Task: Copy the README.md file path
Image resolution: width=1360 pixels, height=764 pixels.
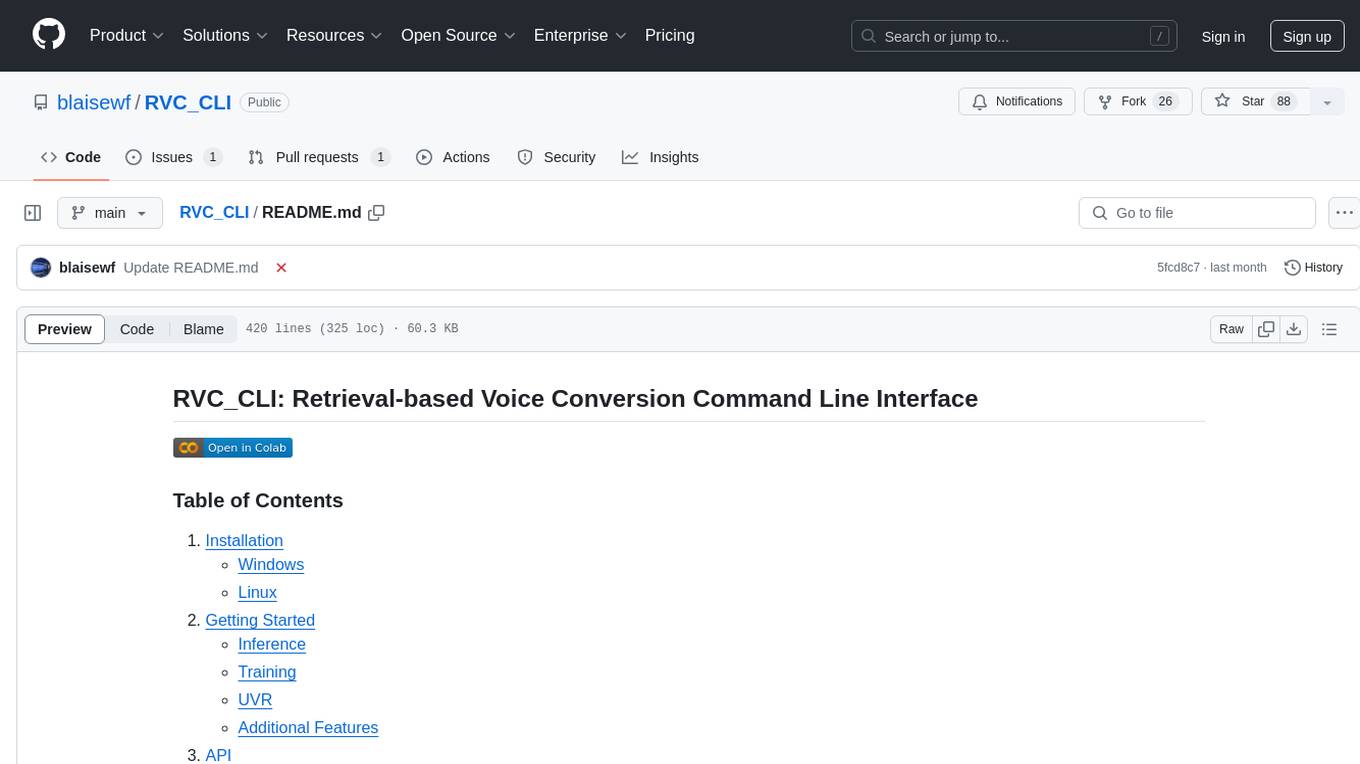Action: point(376,213)
